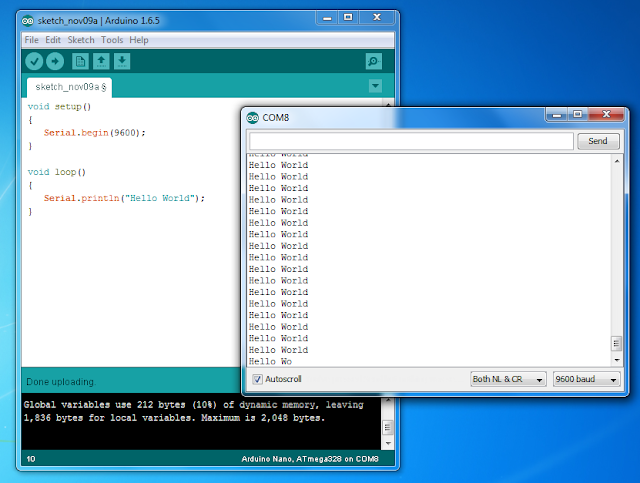The image size is (640, 483).
Task: Click the console output scroll down arrow
Action: click(x=388, y=443)
